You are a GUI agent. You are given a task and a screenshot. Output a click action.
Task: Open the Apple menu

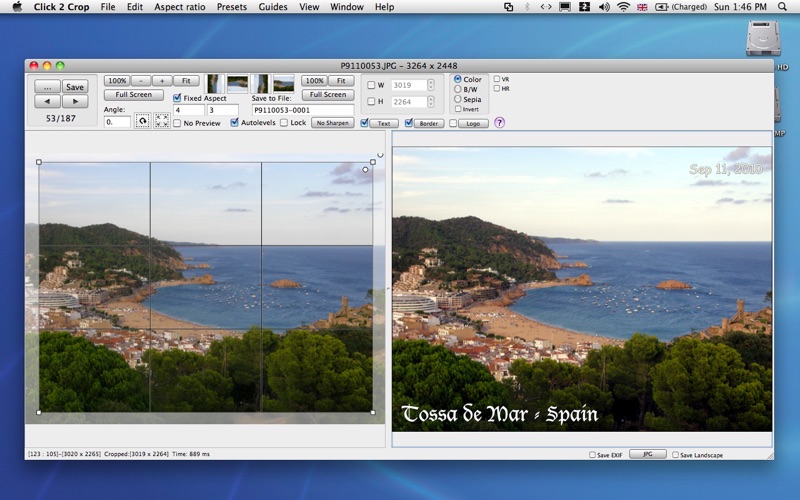pyautogui.click(x=17, y=7)
